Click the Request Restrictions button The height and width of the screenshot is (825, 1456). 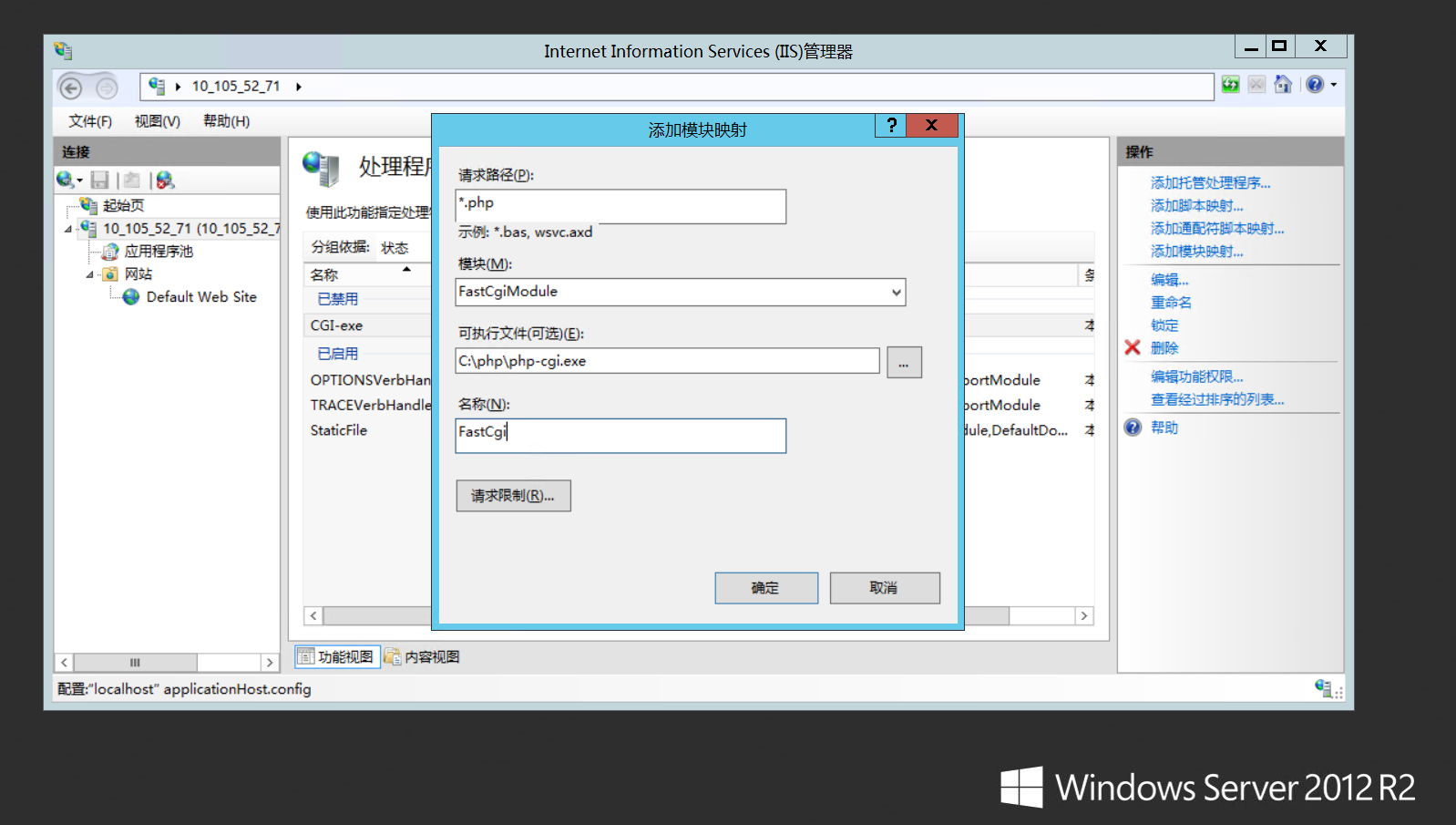click(513, 496)
